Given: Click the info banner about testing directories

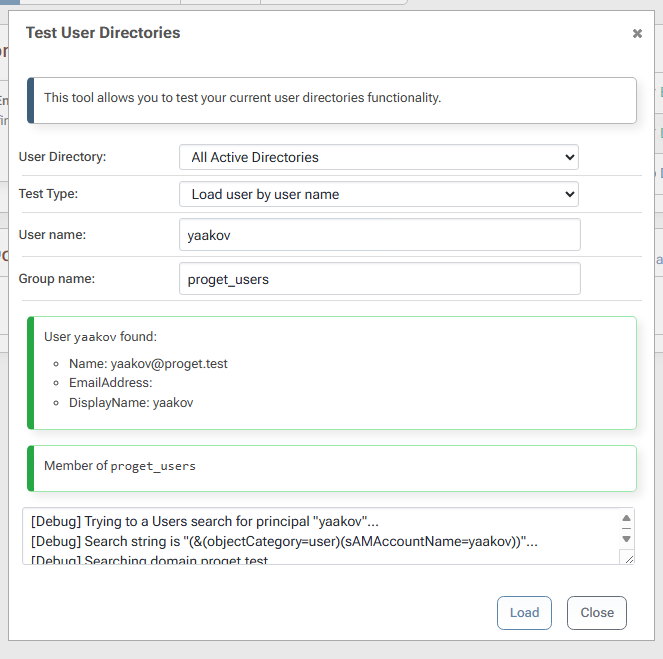Looking at the screenshot, I should (332, 99).
